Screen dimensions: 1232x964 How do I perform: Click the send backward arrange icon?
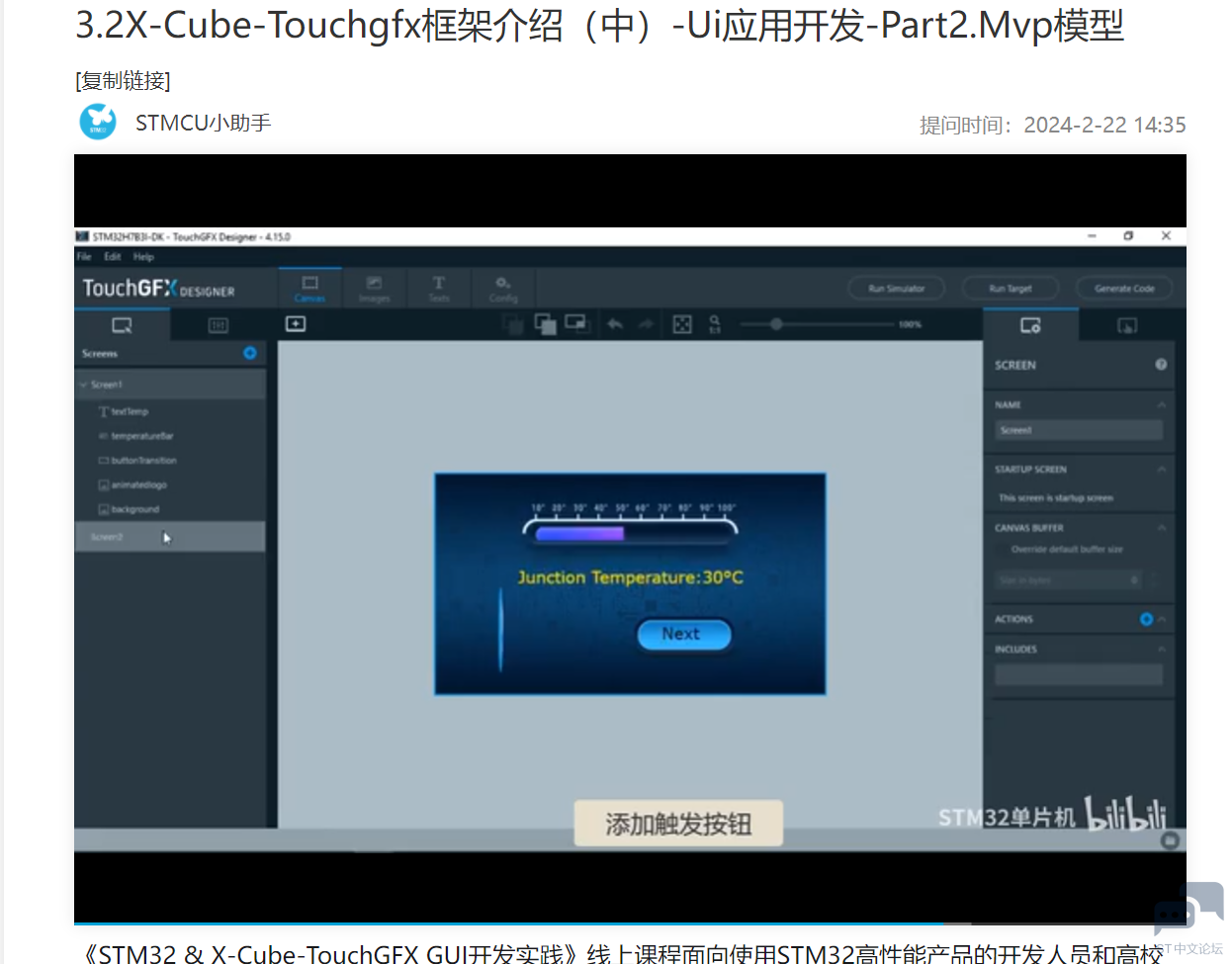point(512,324)
